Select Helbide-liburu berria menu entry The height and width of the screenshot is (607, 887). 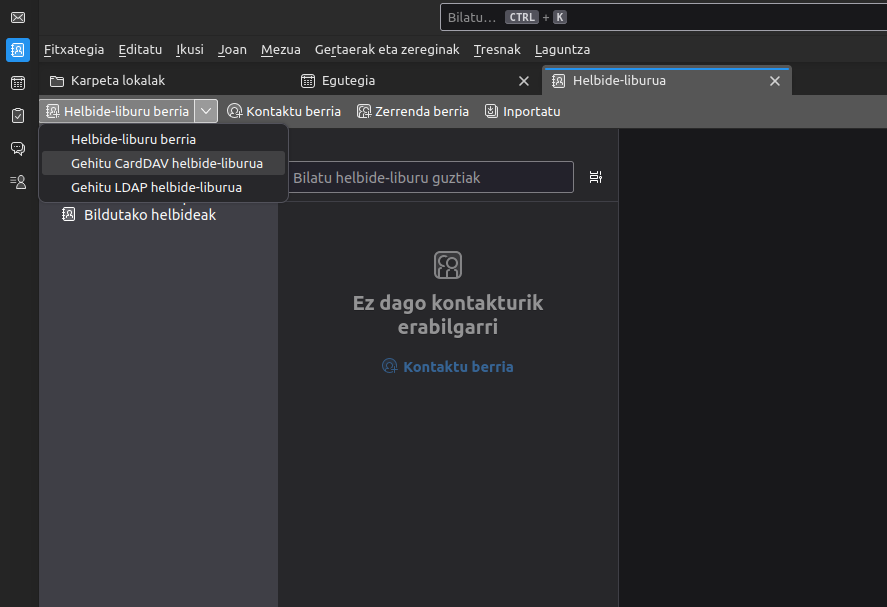[133, 139]
